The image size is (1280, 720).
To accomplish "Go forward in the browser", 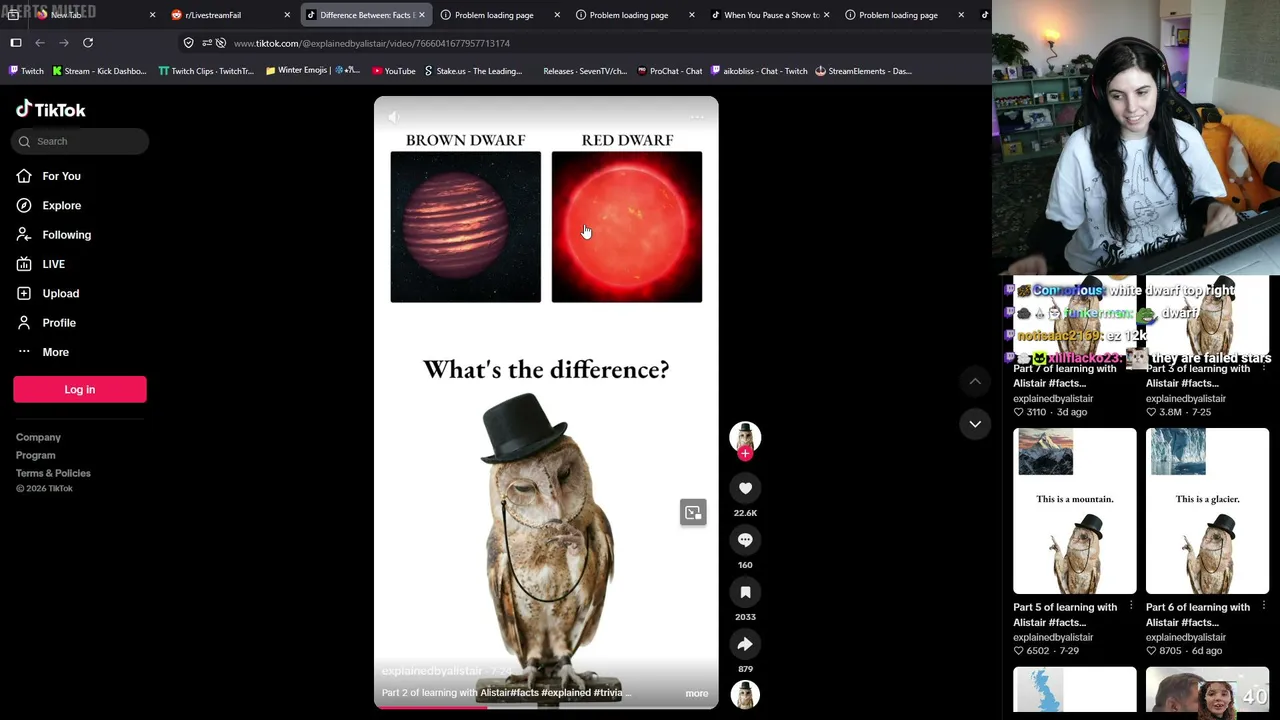I will tap(64, 43).
